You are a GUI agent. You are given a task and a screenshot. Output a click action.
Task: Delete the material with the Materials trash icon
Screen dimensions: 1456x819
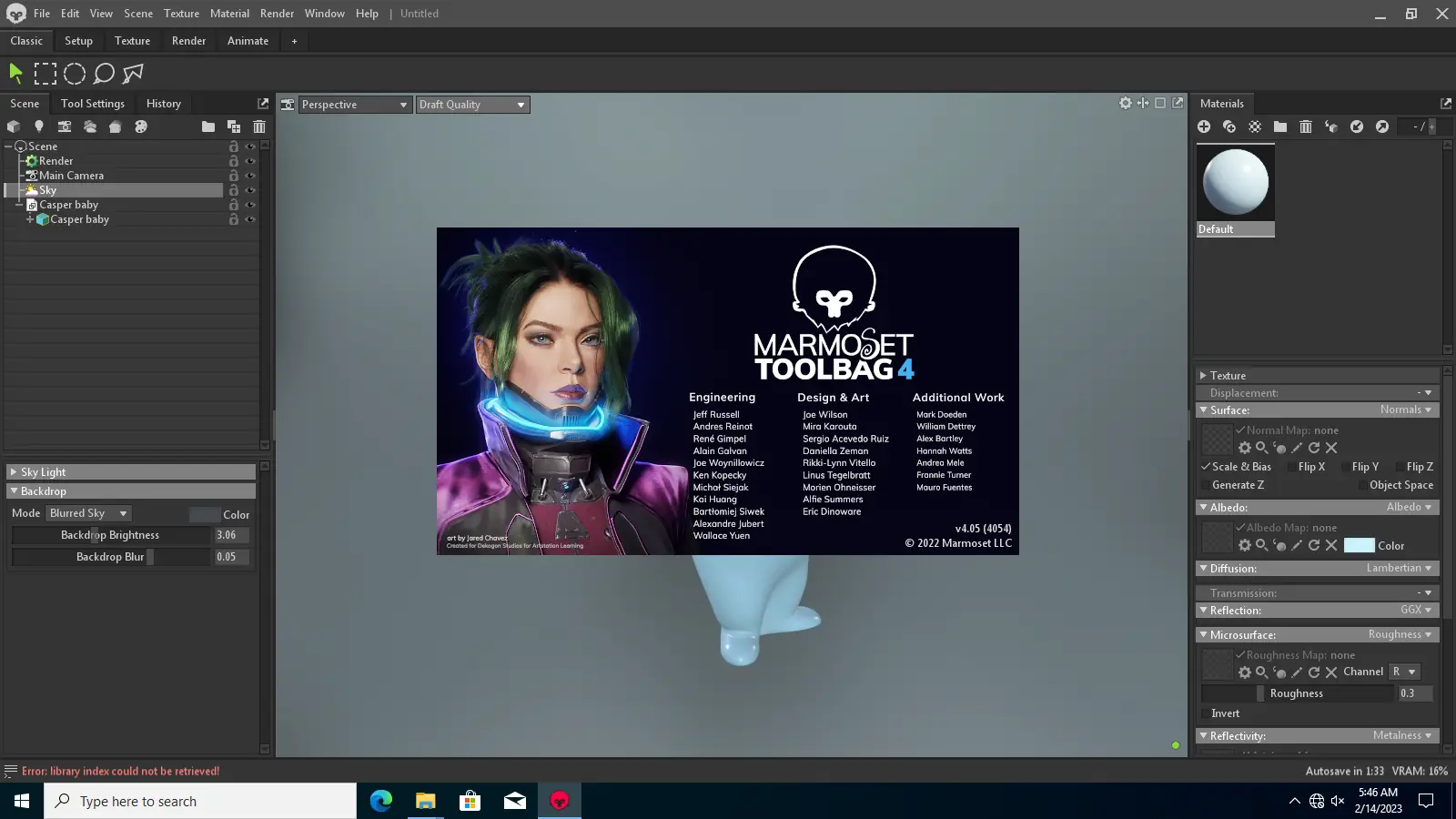1306,126
